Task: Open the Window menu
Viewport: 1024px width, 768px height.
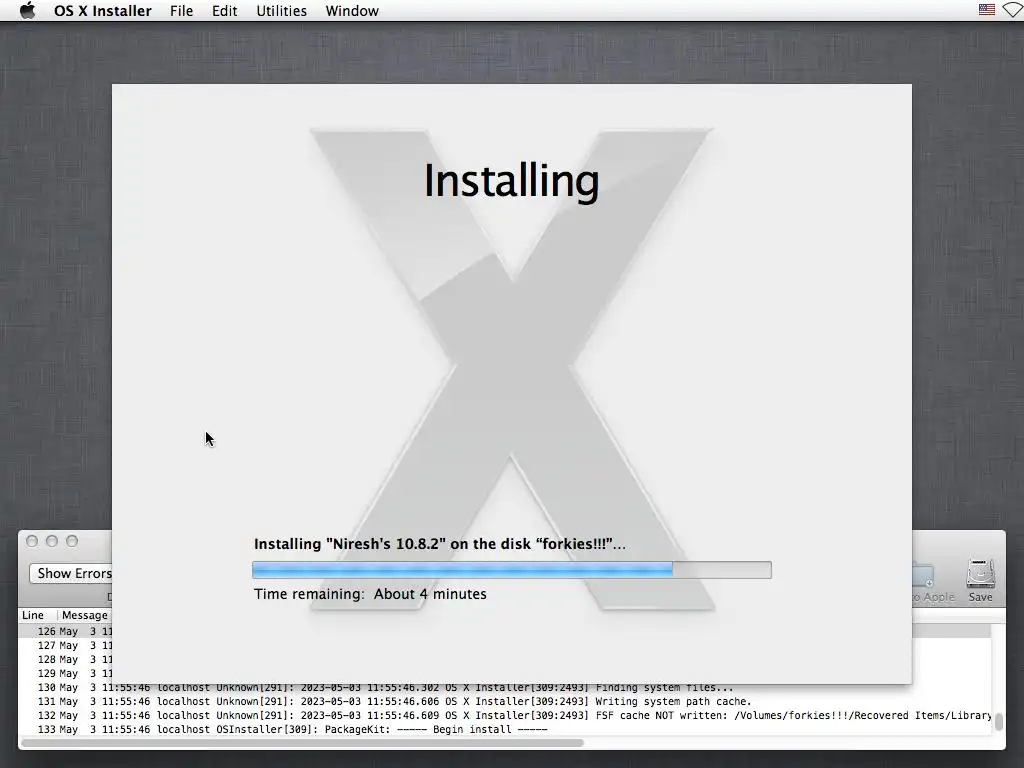Action: coord(352,10)
